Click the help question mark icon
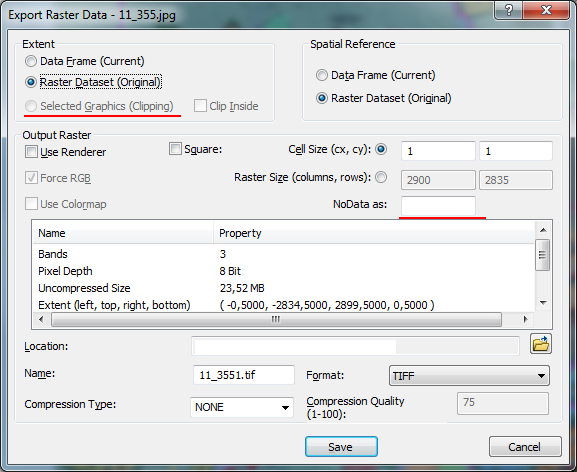This screenshot has width=577, height=472. coord(509,10)
